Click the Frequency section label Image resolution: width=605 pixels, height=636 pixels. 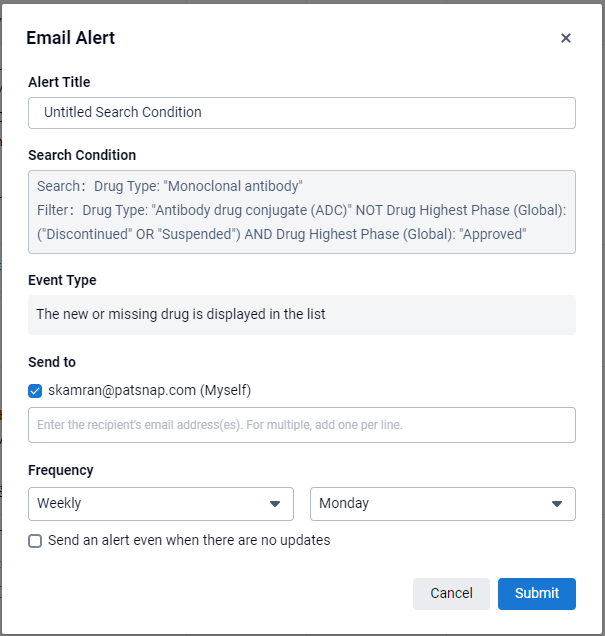(x=61, y=470)
